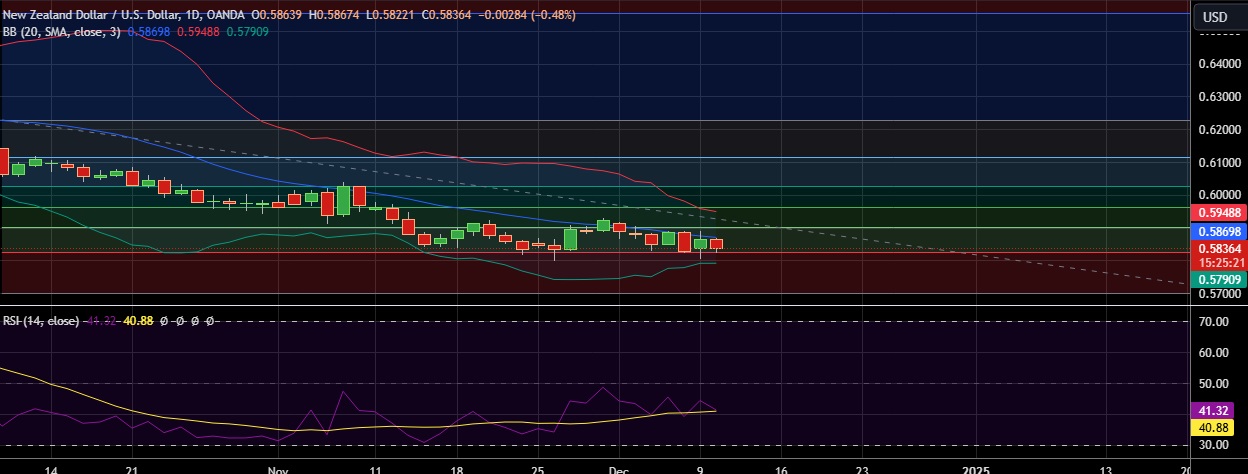
Task: Click the red 0.58364 last price label
Action: pyautogui.click(x=1219, y=248)
